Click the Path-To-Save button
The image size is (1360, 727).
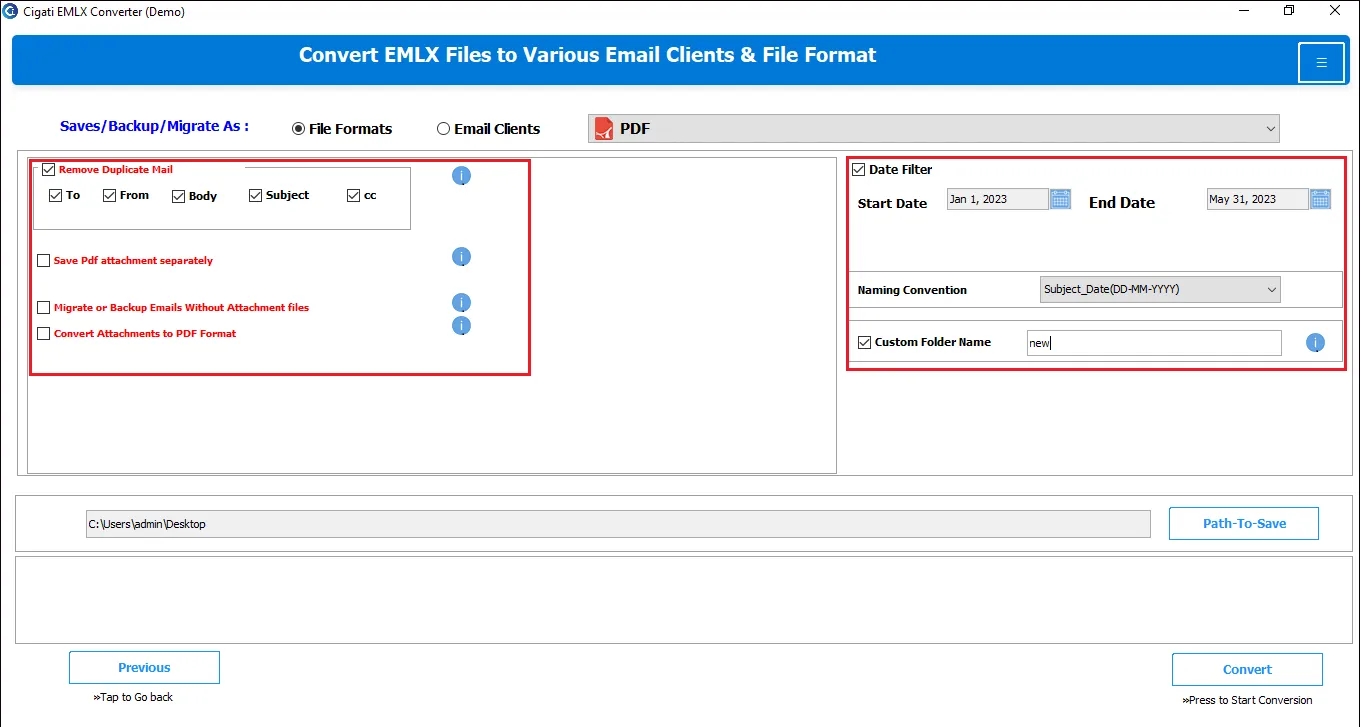coord(1244,523)
